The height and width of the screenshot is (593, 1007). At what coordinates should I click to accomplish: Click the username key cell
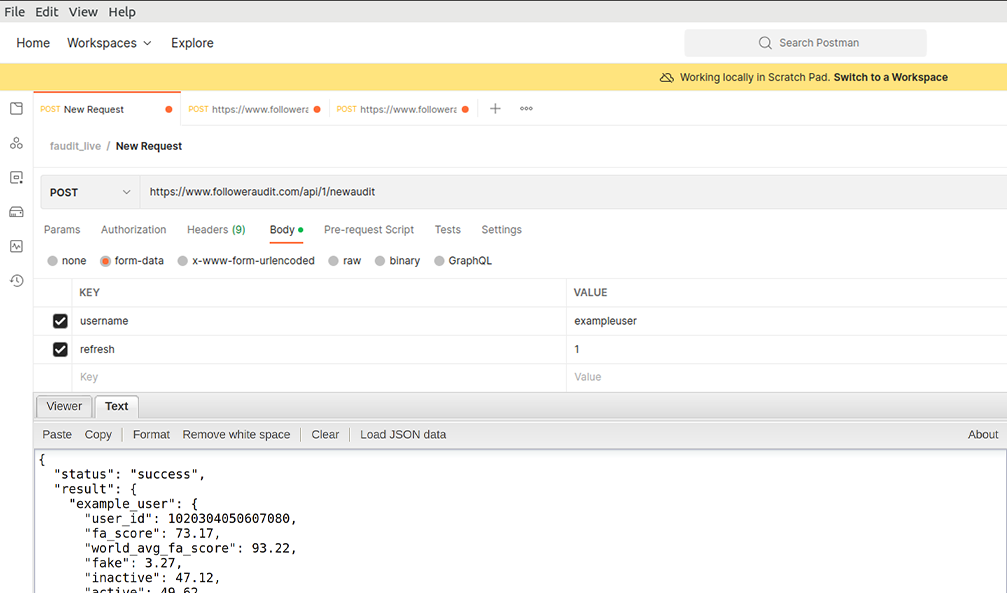pos(319,321)
